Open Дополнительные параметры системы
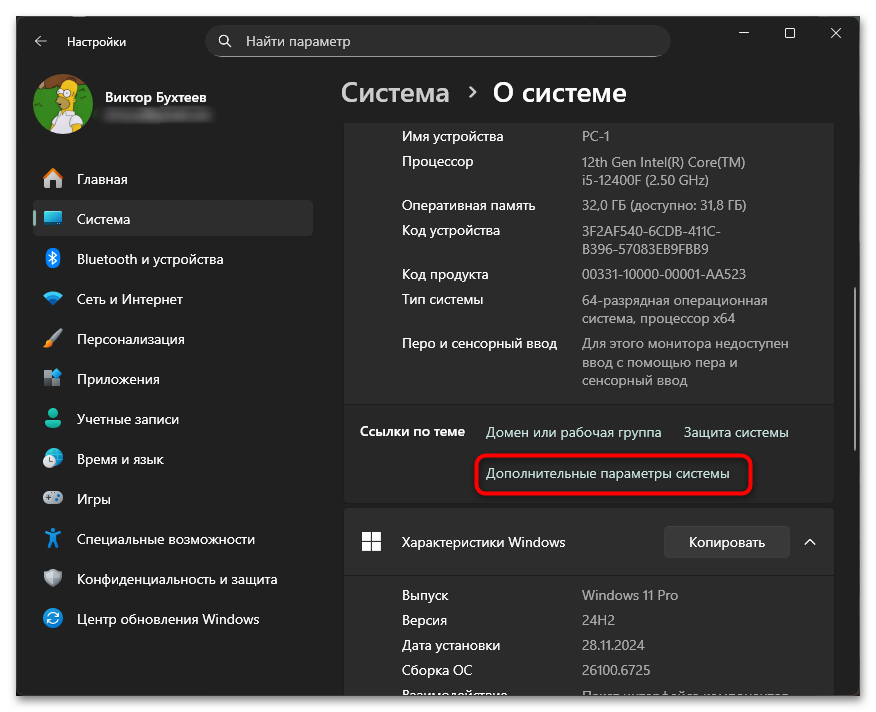 (613, 474)
